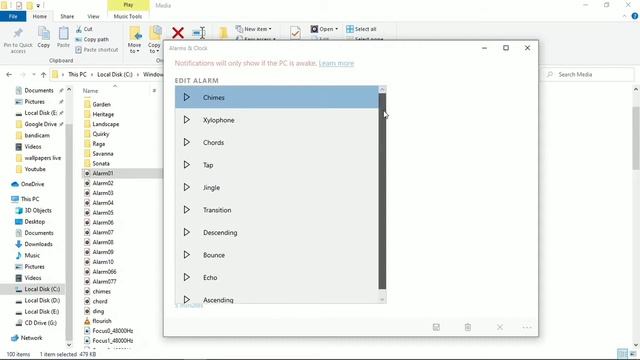Play the Xylophone sound preview
This screenshot has width=640, height=360.
click(187, 120)
